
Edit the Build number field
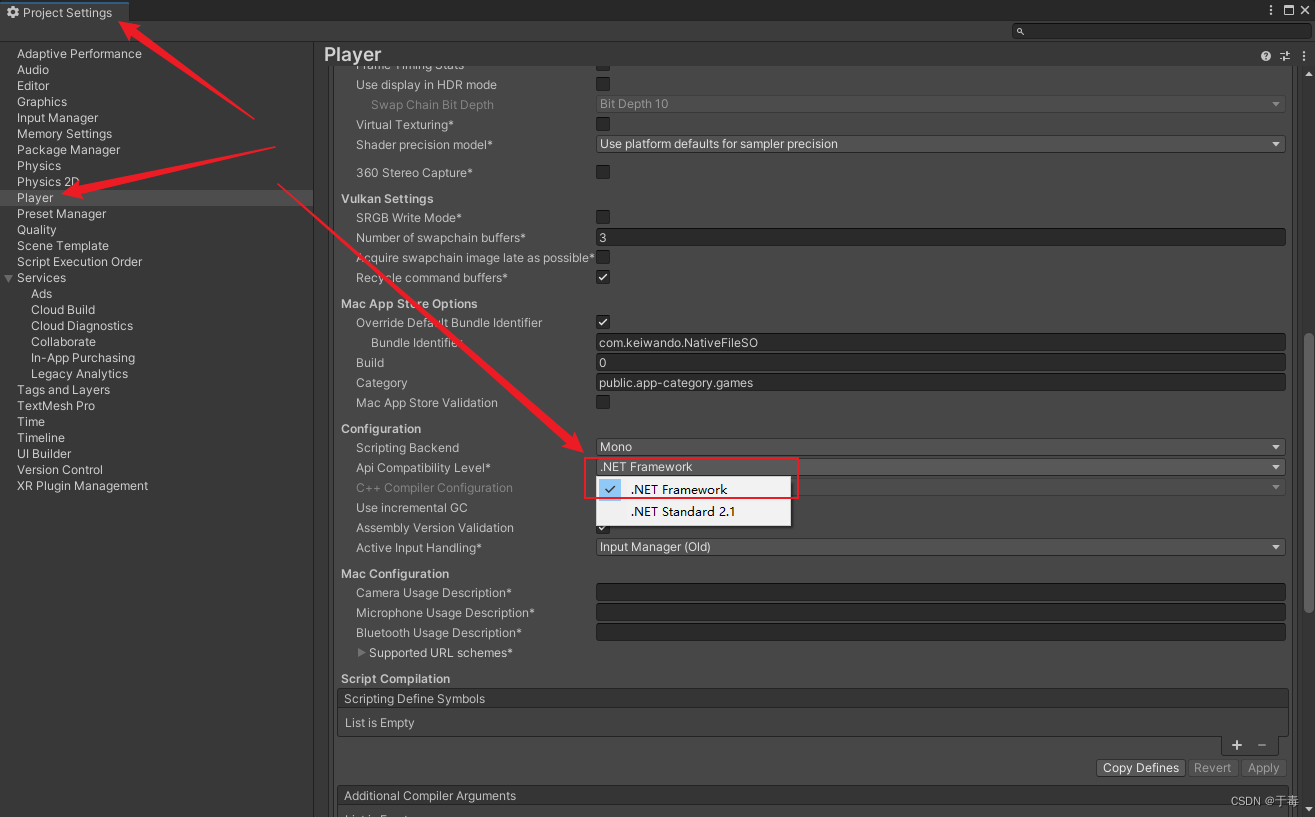pos(940,362)
